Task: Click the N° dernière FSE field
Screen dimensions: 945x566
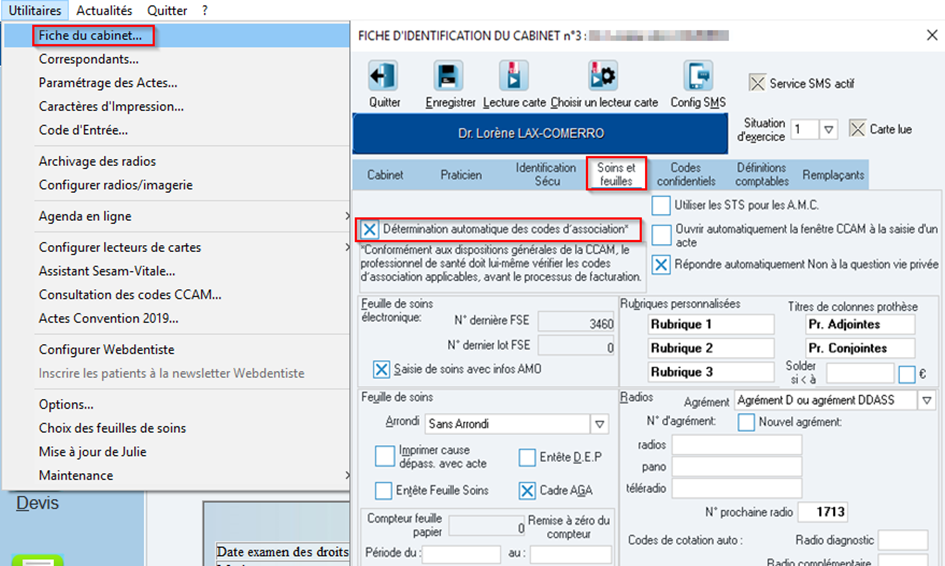Action: coord(576,323)
